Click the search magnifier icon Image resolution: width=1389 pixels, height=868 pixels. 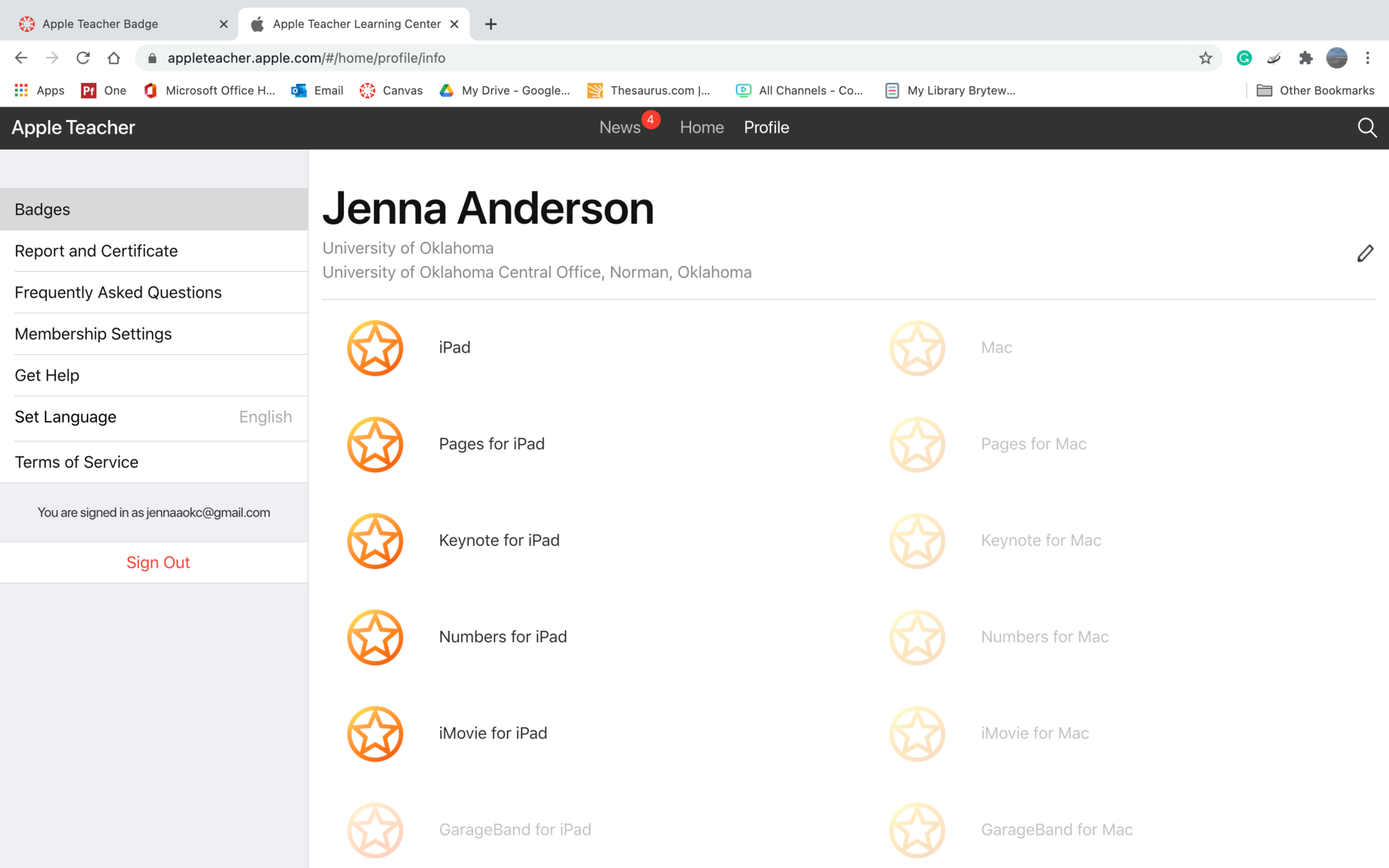coord(1367,127)
